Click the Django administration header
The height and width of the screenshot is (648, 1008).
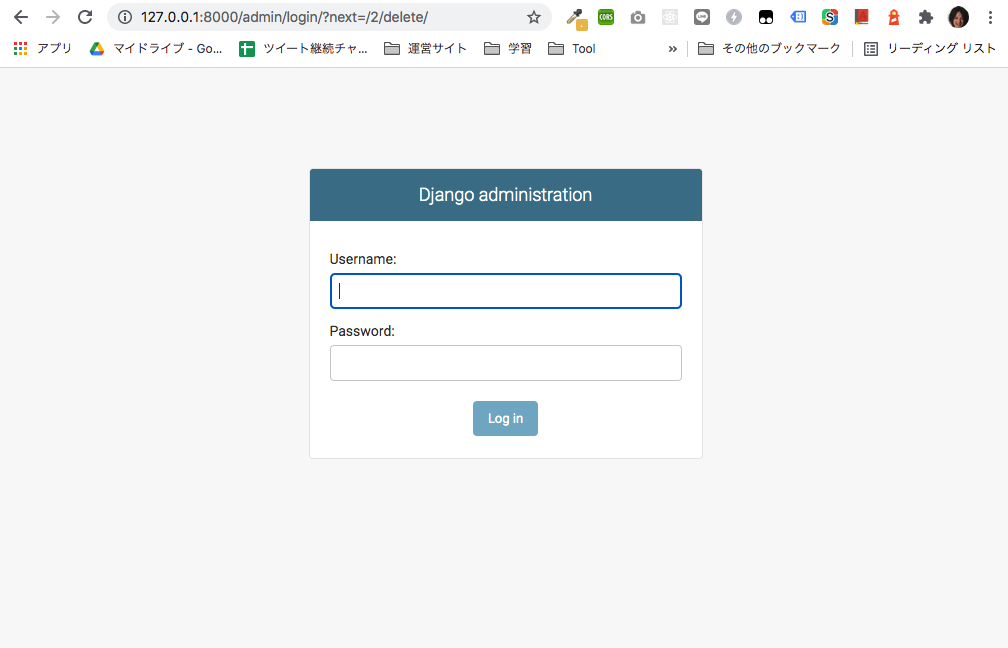click(505, 195)
